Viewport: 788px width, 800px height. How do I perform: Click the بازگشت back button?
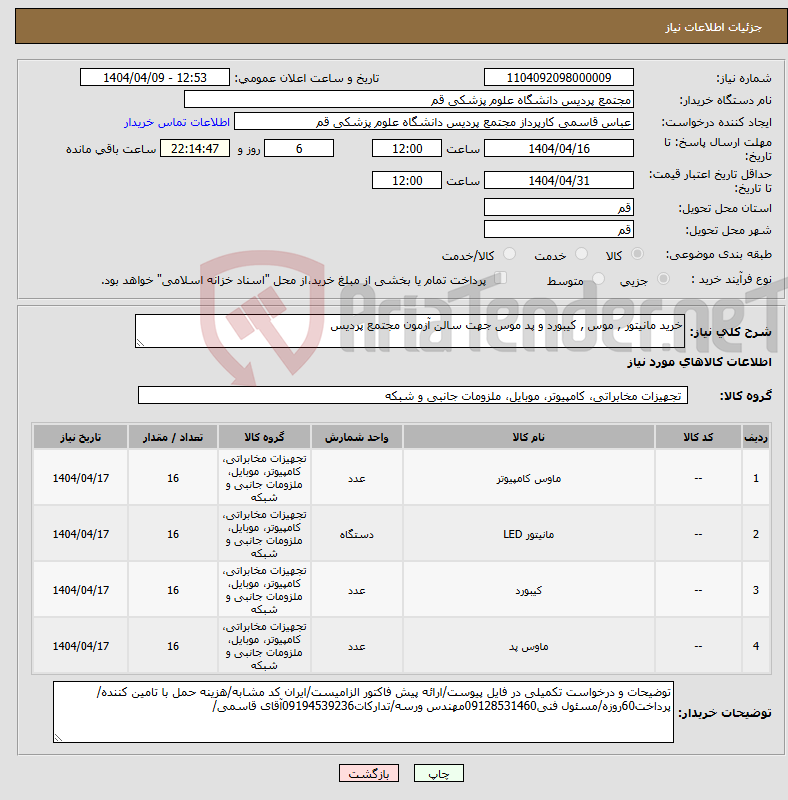point(369,773)
